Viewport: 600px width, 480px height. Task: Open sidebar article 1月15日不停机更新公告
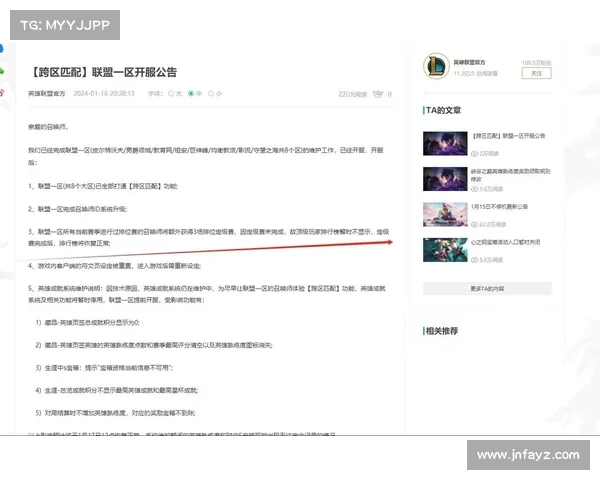[499, 207]
